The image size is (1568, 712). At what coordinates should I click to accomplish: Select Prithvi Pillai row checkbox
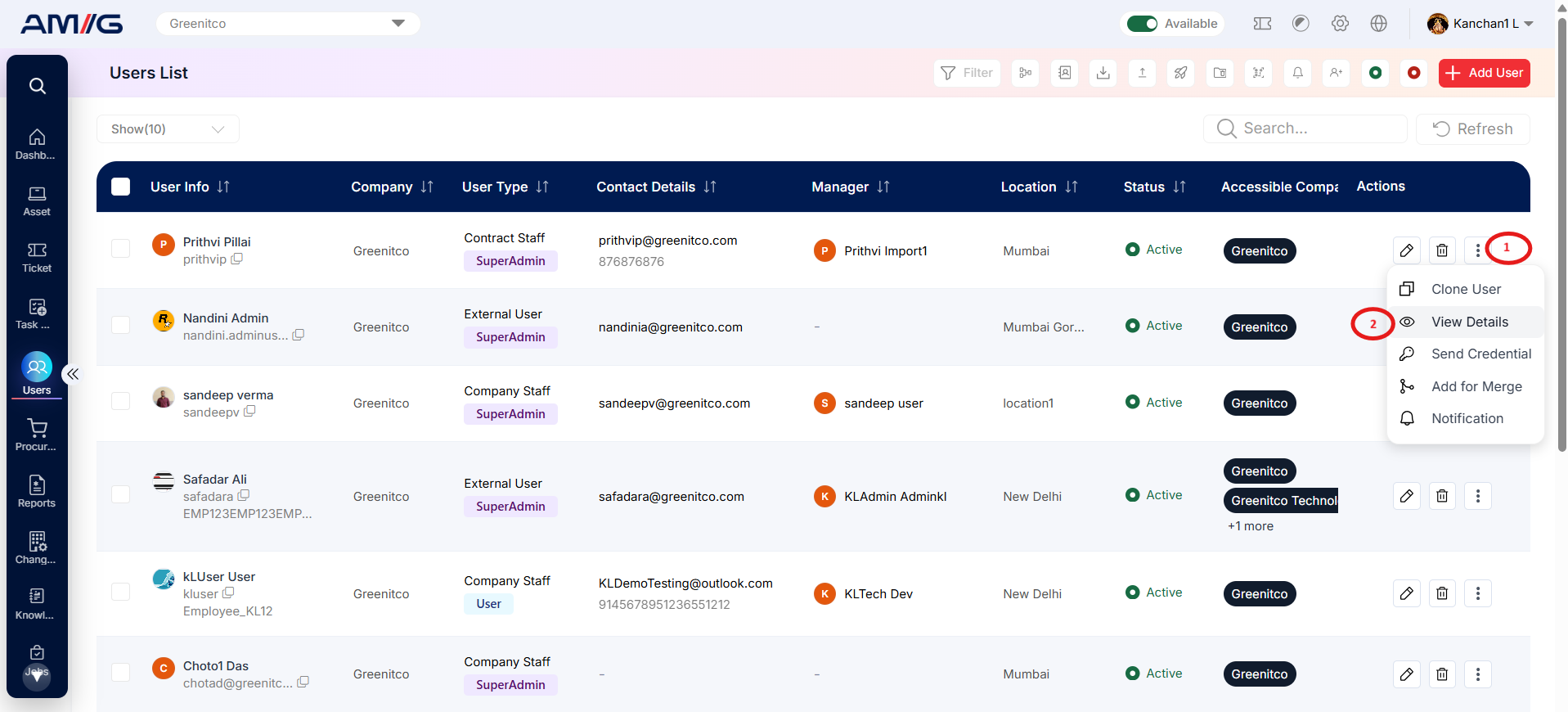tap(121, 249)
